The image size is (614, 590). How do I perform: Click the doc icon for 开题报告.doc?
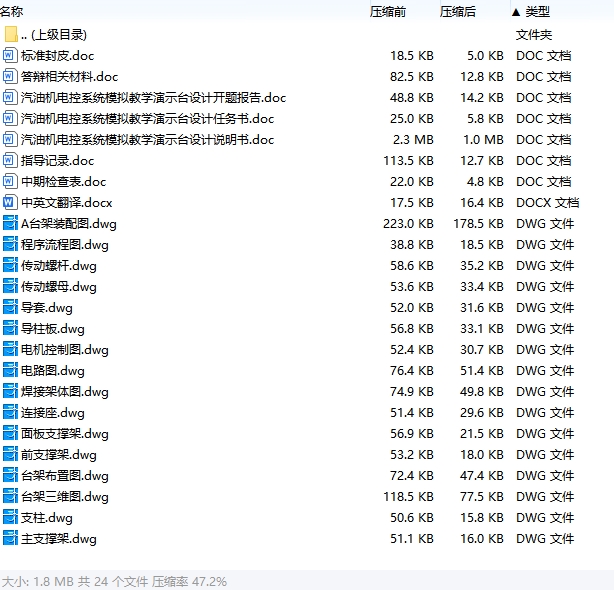point(10,97)
